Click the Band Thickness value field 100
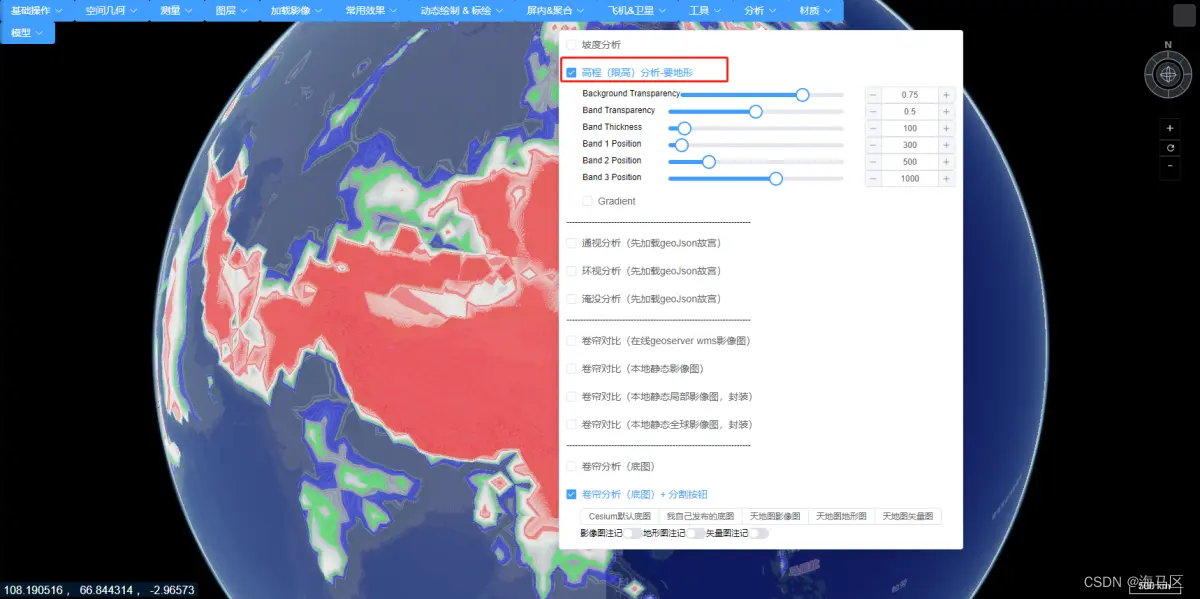This screenshot has width=1200, height=599. click(910, 129)
